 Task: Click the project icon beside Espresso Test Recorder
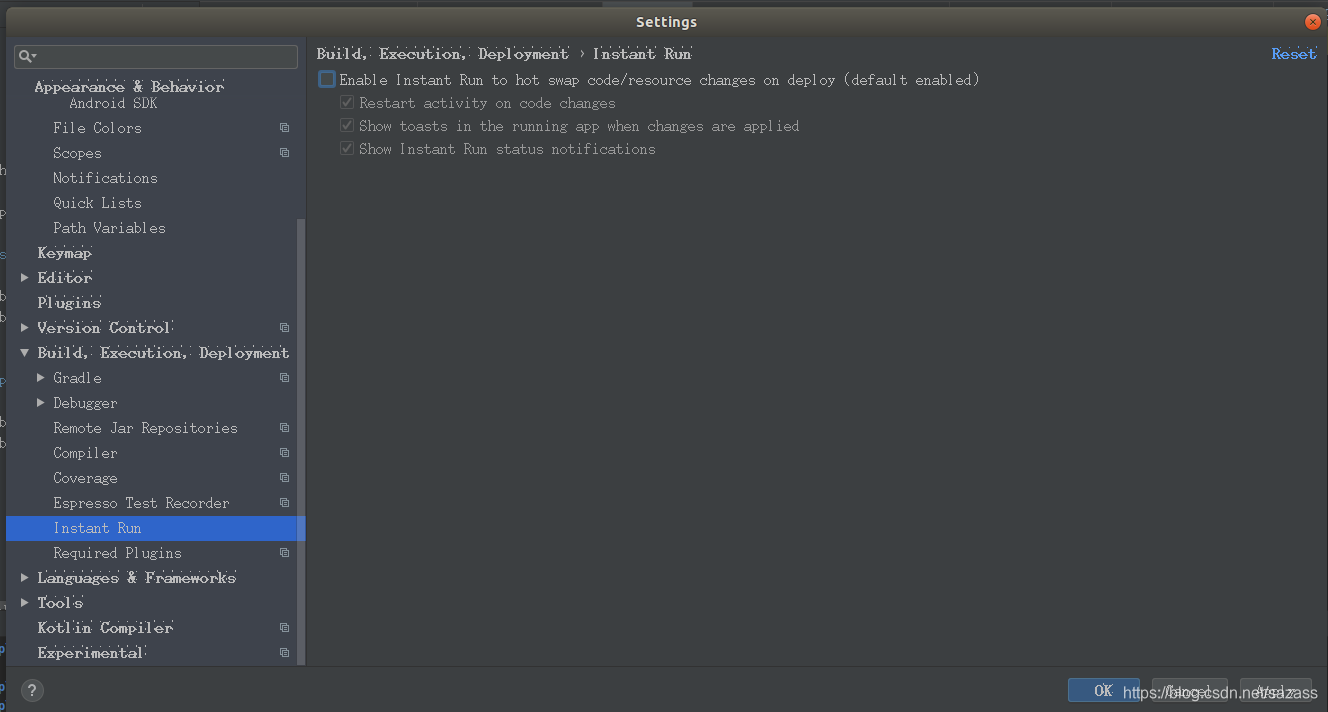pos(284,502)
